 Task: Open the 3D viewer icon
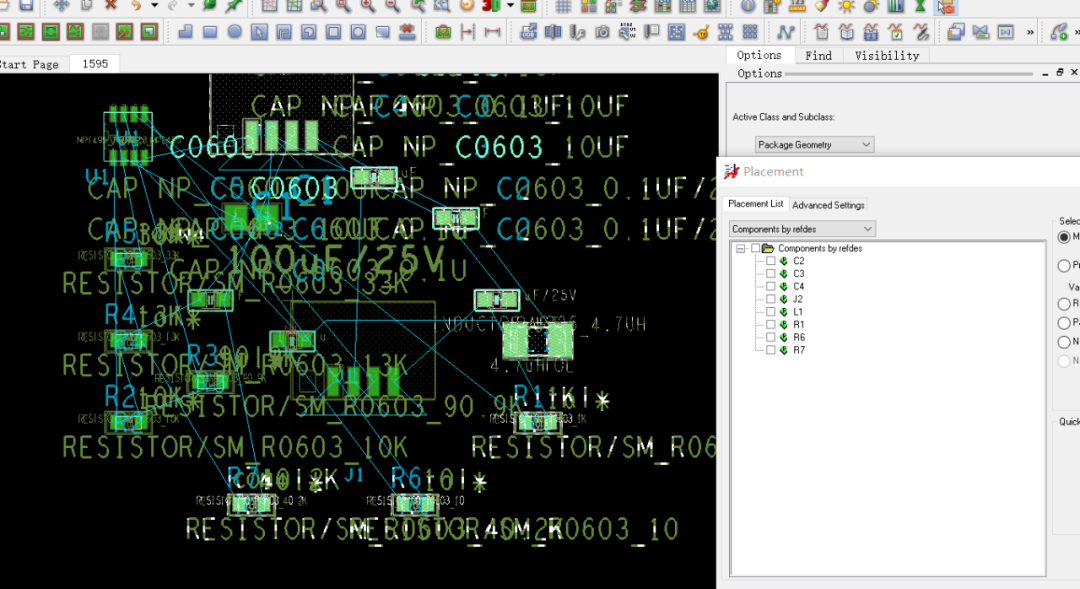click(x=491, y=6)
